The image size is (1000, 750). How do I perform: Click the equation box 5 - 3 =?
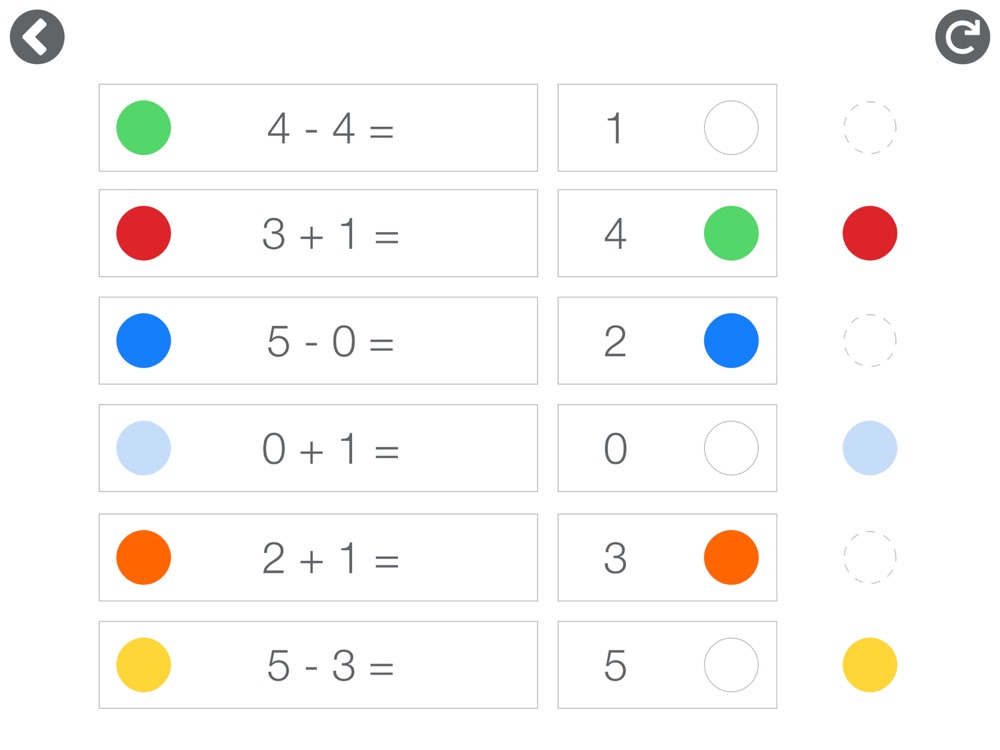tap(318, 665)
